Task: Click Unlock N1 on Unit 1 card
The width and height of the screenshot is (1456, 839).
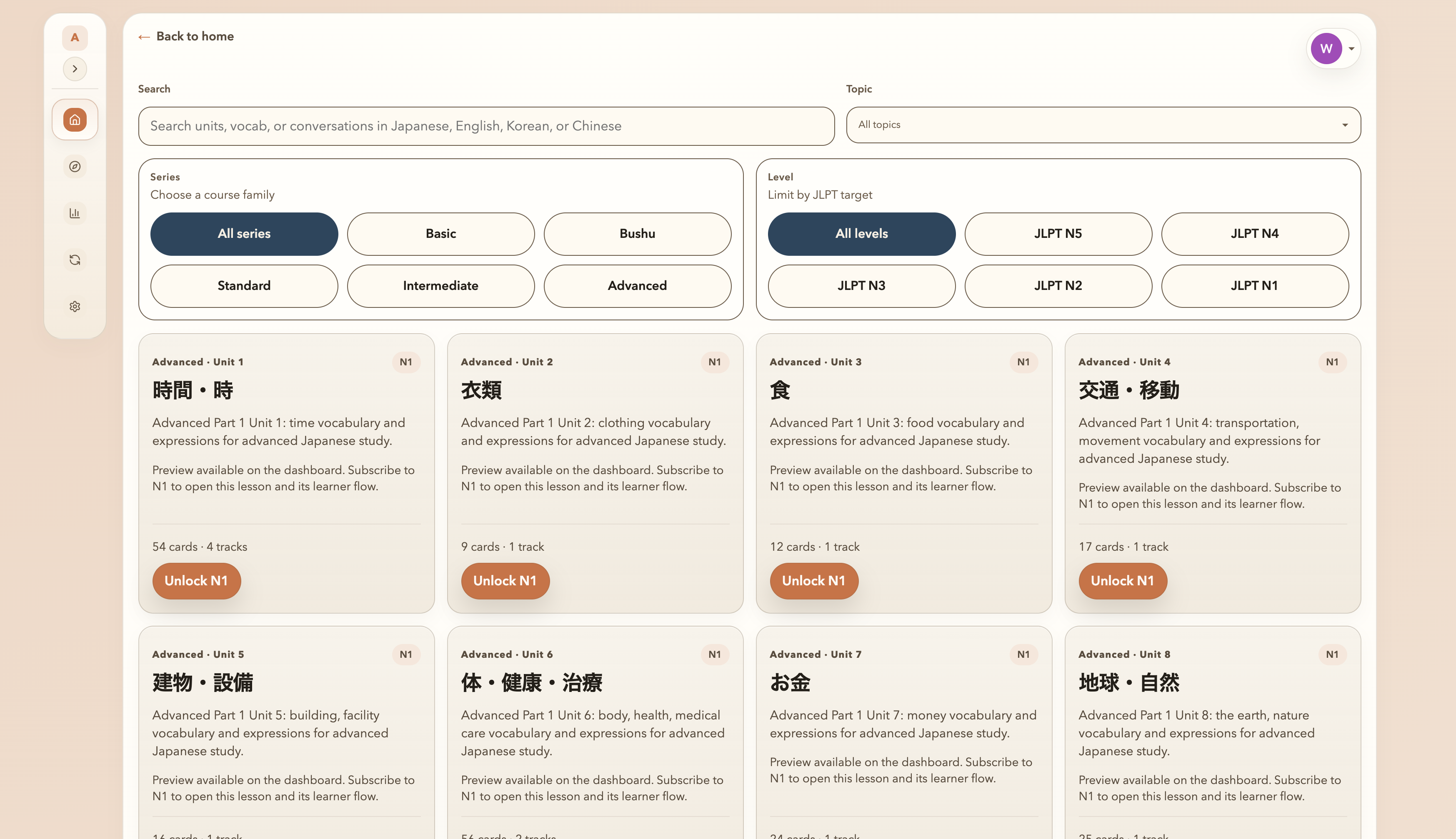Action: [x=197, y=581]
